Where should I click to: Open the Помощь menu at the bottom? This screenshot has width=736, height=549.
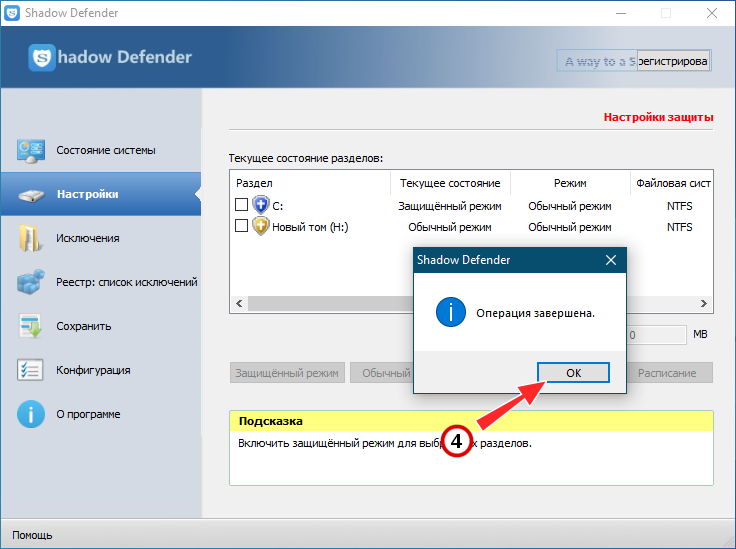[x=32, y=535]
